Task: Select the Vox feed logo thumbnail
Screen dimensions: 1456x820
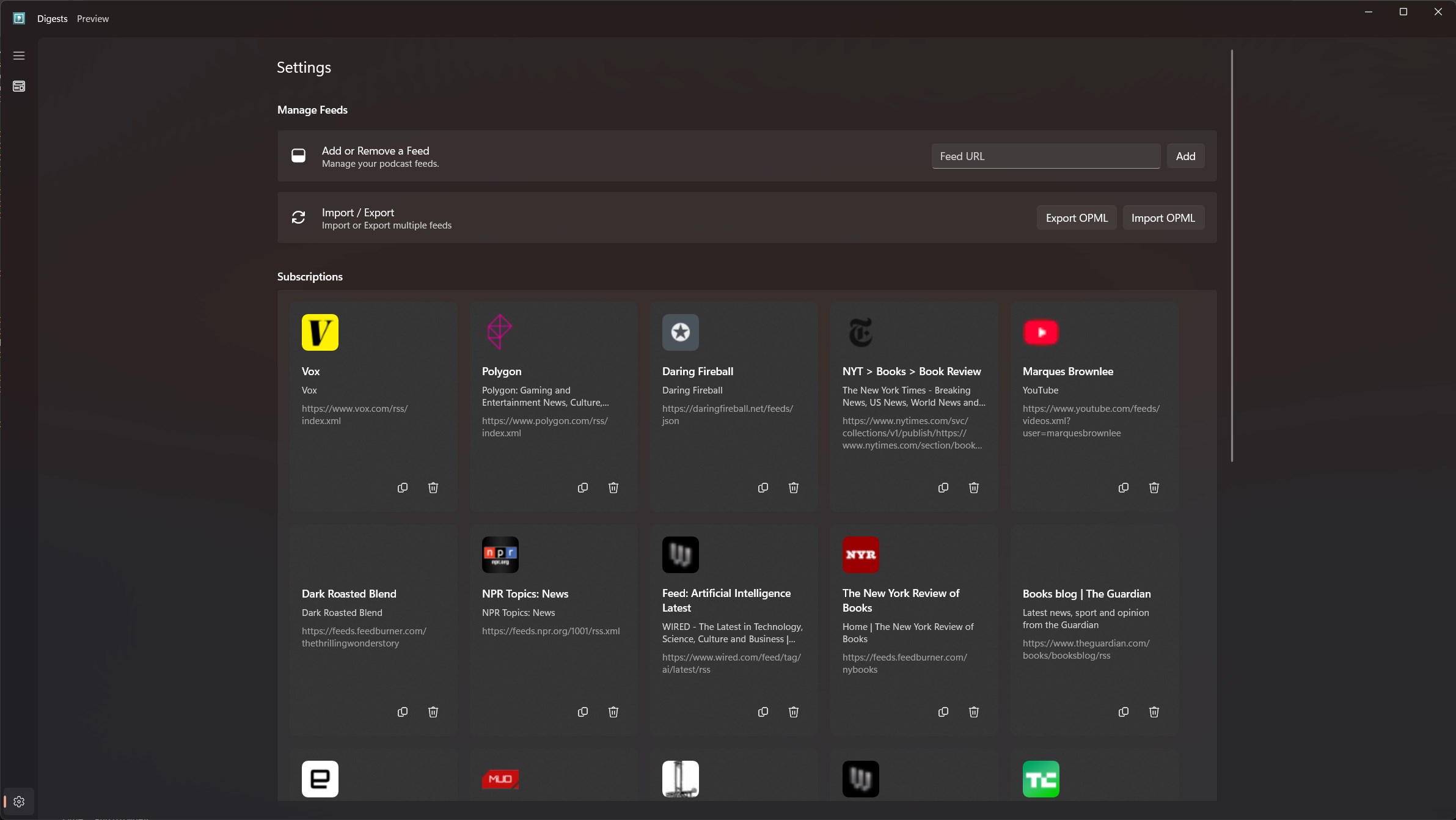Action: (320, 332)
